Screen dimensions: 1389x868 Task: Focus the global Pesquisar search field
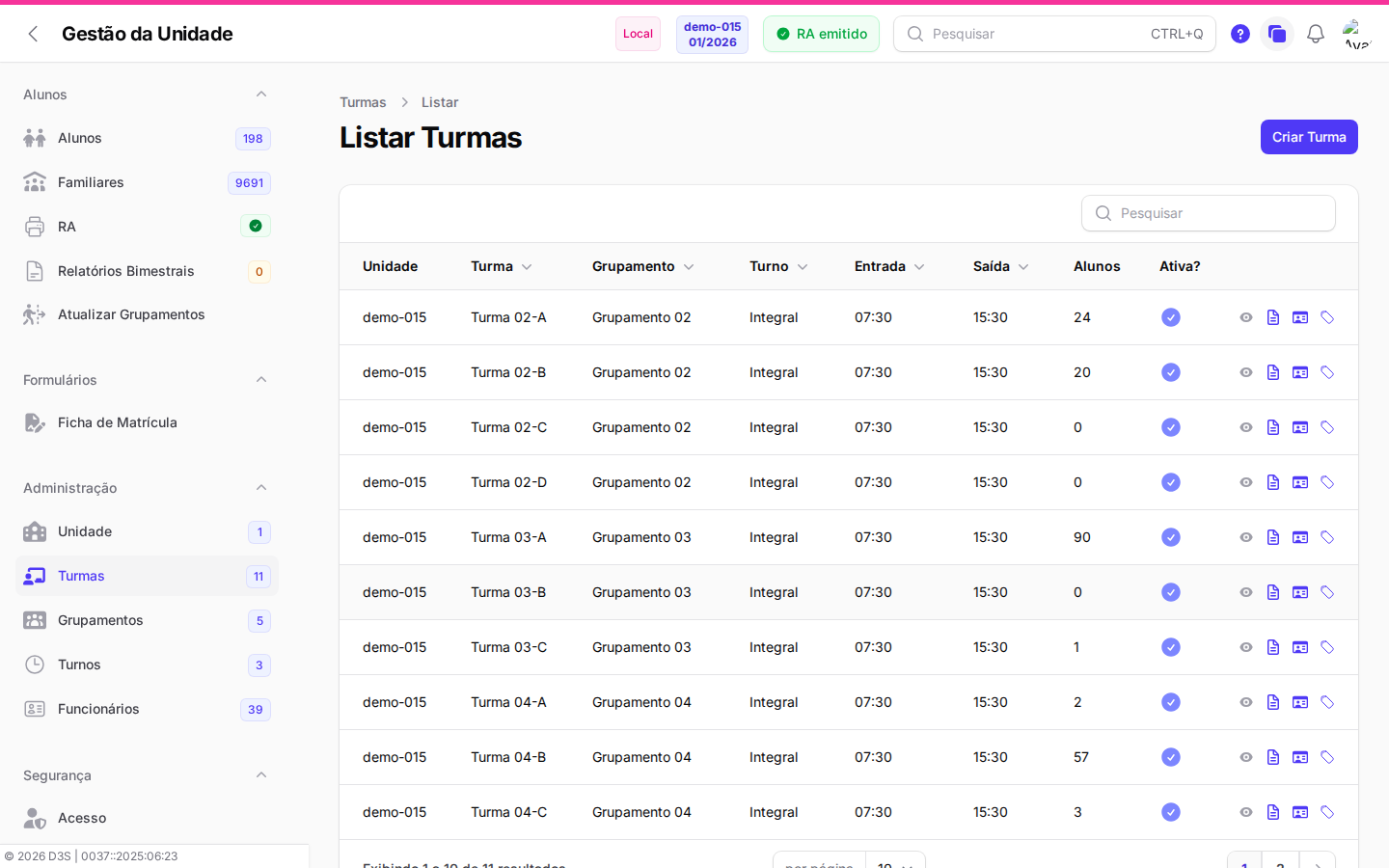click(x=1054, y=34)
